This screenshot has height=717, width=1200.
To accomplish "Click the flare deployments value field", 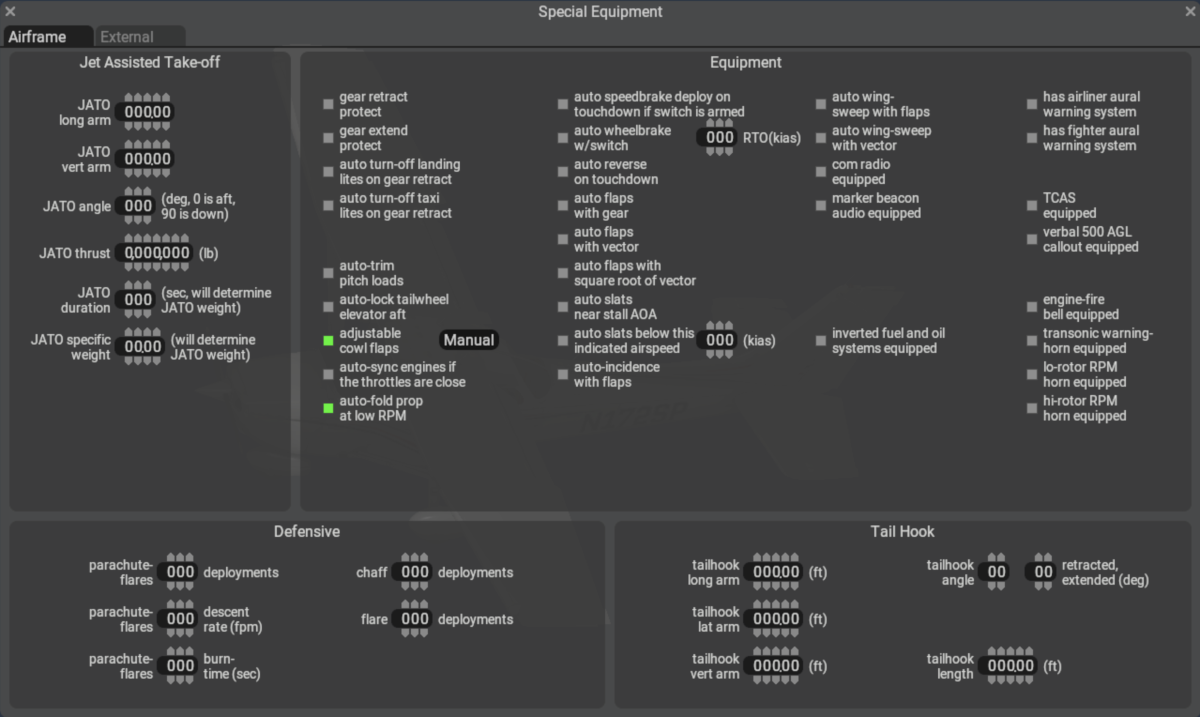I will coord(414,620).
